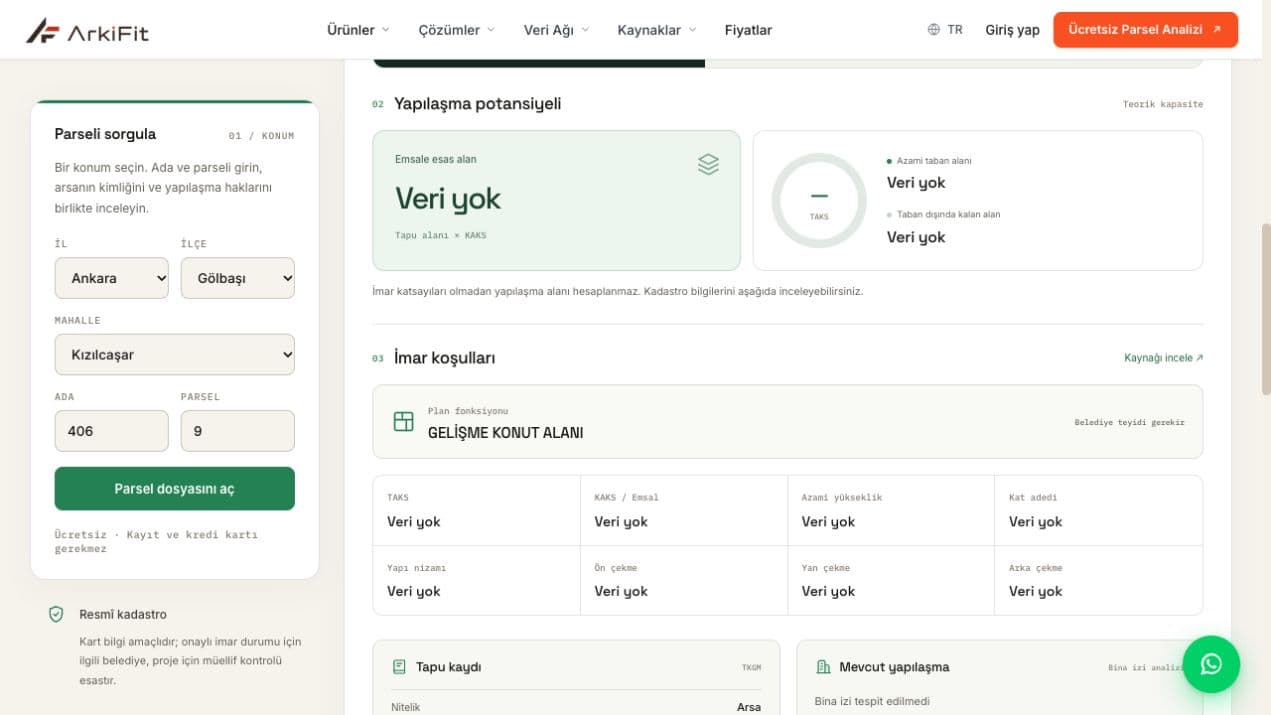Click the TAKS circular gauge
Screen dimensions: 1271x715
(x=819, y=200)
